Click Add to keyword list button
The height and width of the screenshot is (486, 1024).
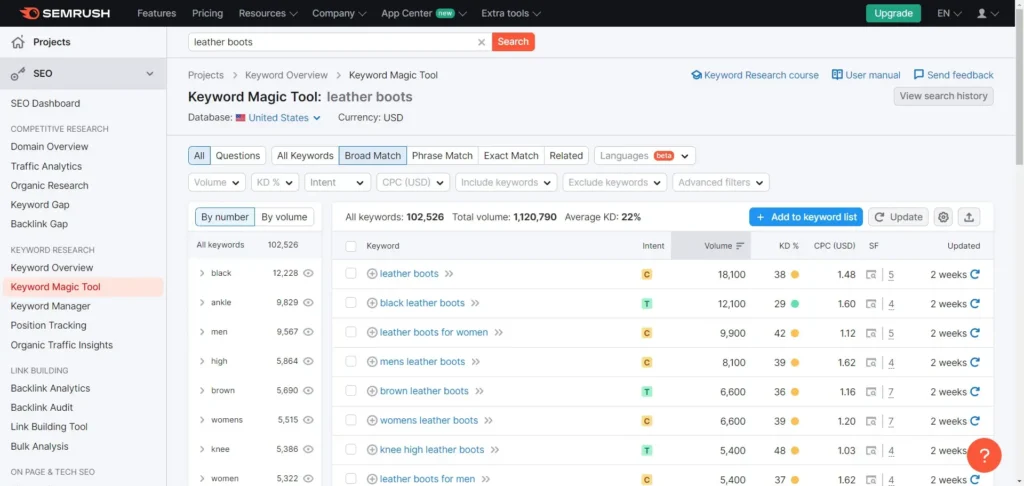(806, 217)
